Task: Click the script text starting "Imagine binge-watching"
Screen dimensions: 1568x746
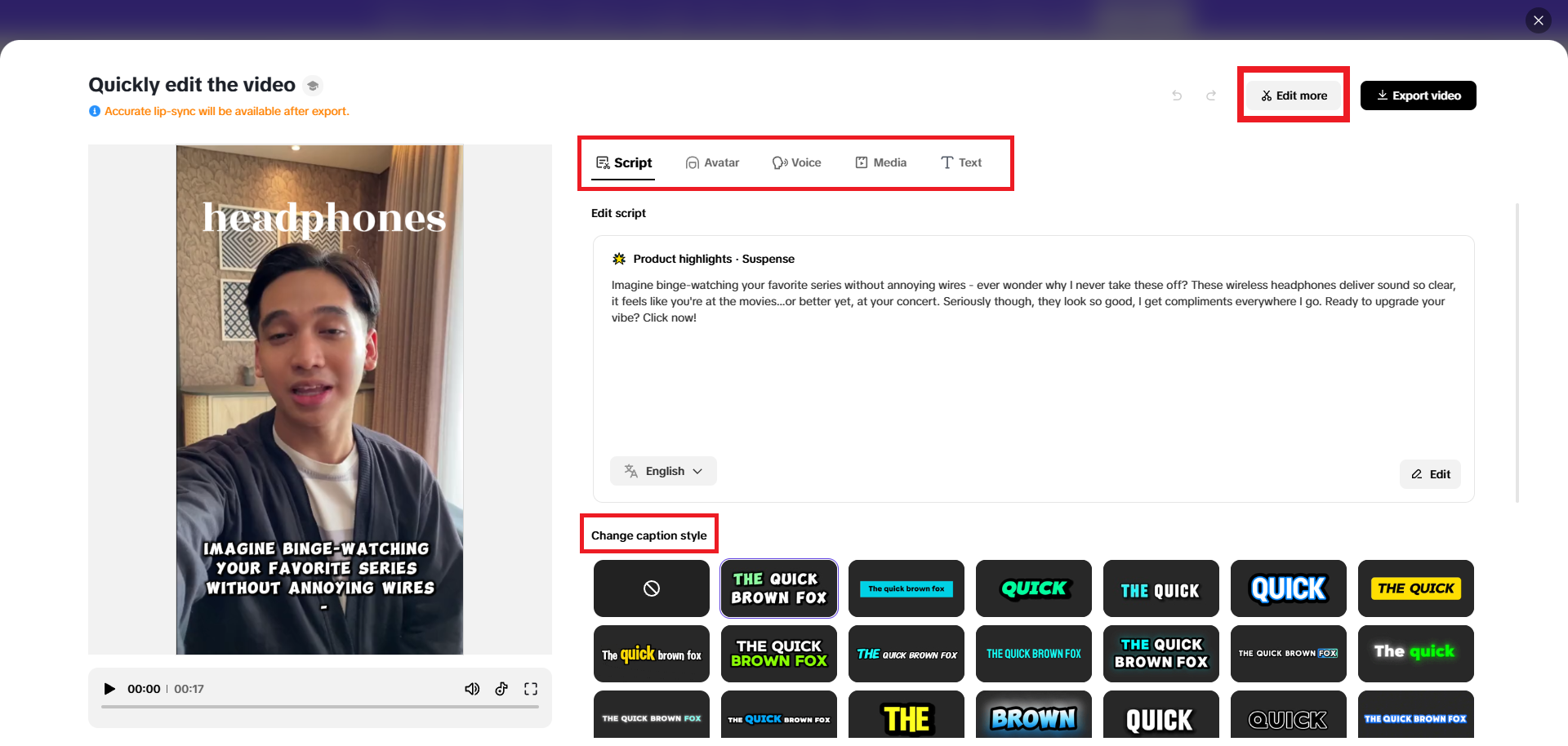Action: pyautogui.click(x=1034, y=301)
